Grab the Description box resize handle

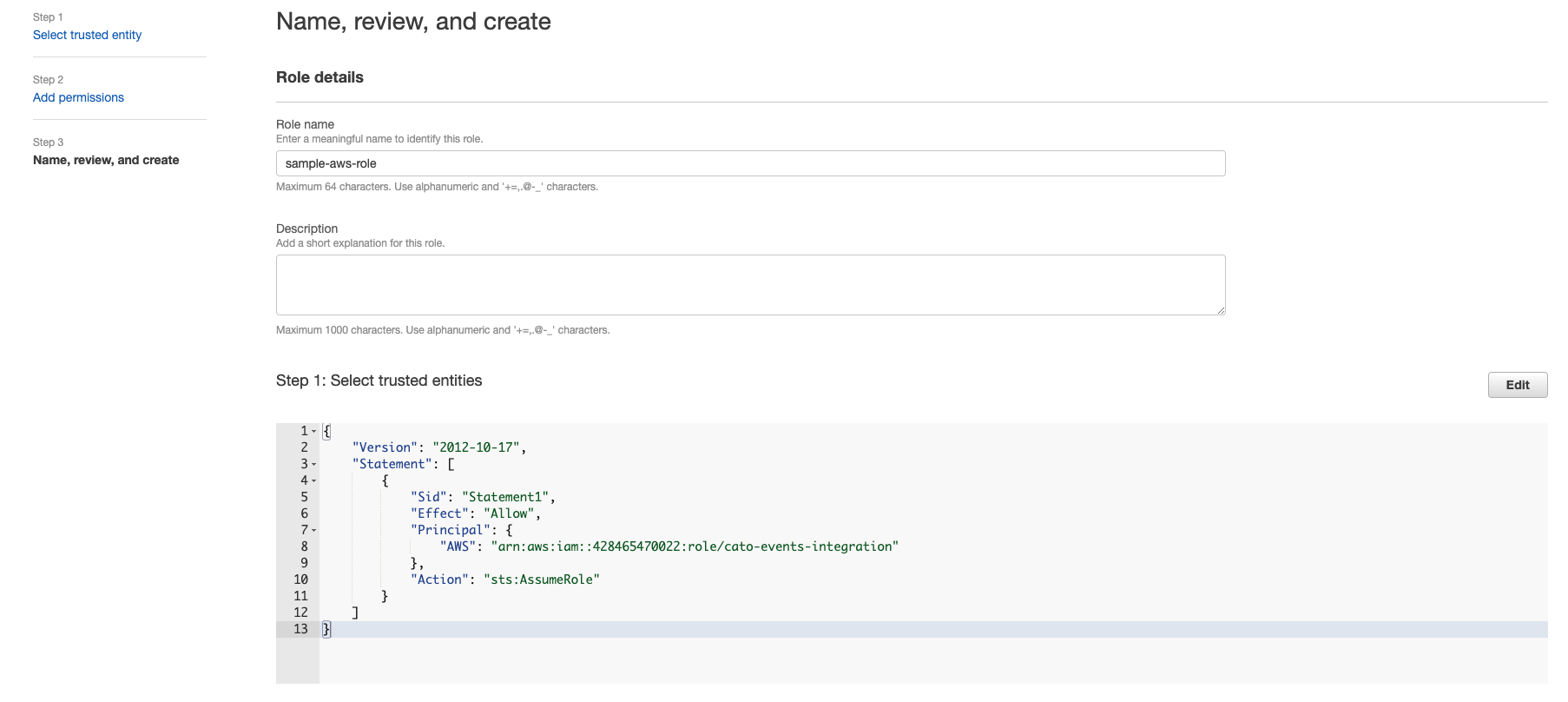click(x=1221, y=310)
